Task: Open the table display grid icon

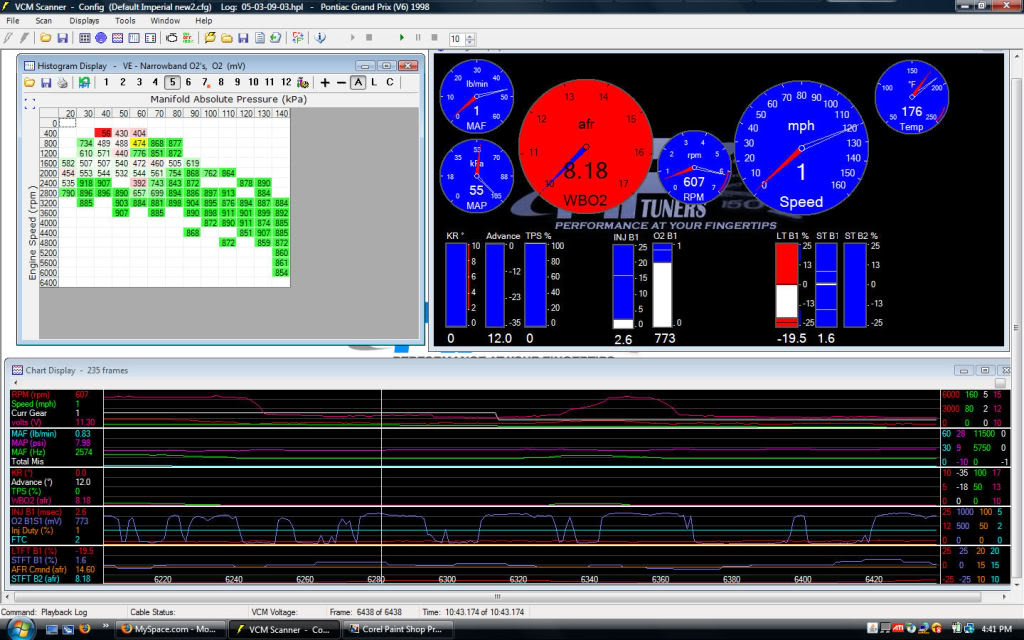Action: coord(85,38)
